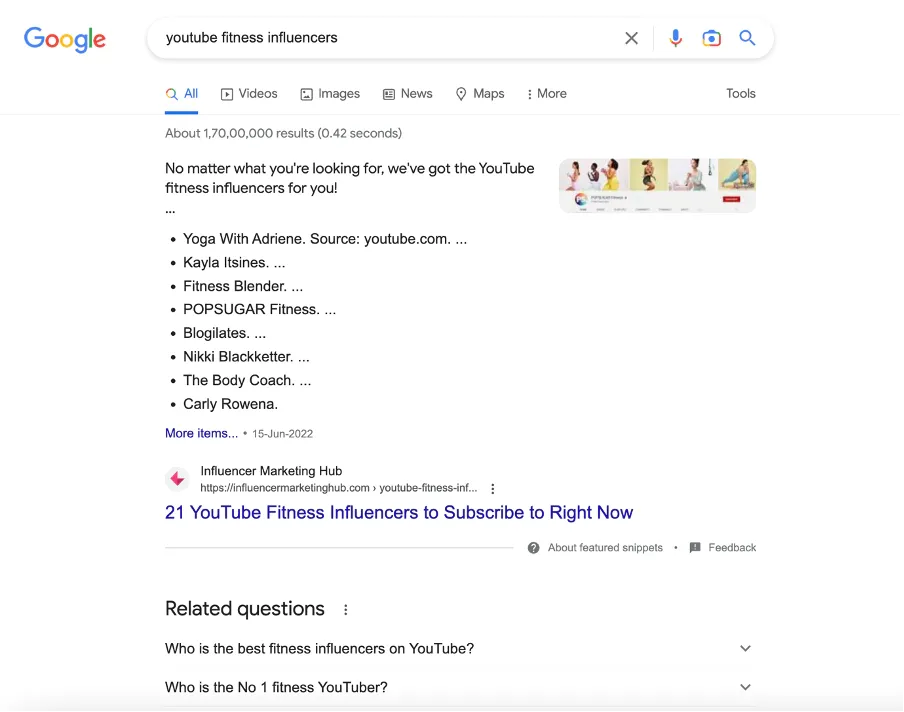Screen dimensions: 904x712
Task: Open the influencermarketinghub.com URL breadcrumb
Action: [338, 488]
